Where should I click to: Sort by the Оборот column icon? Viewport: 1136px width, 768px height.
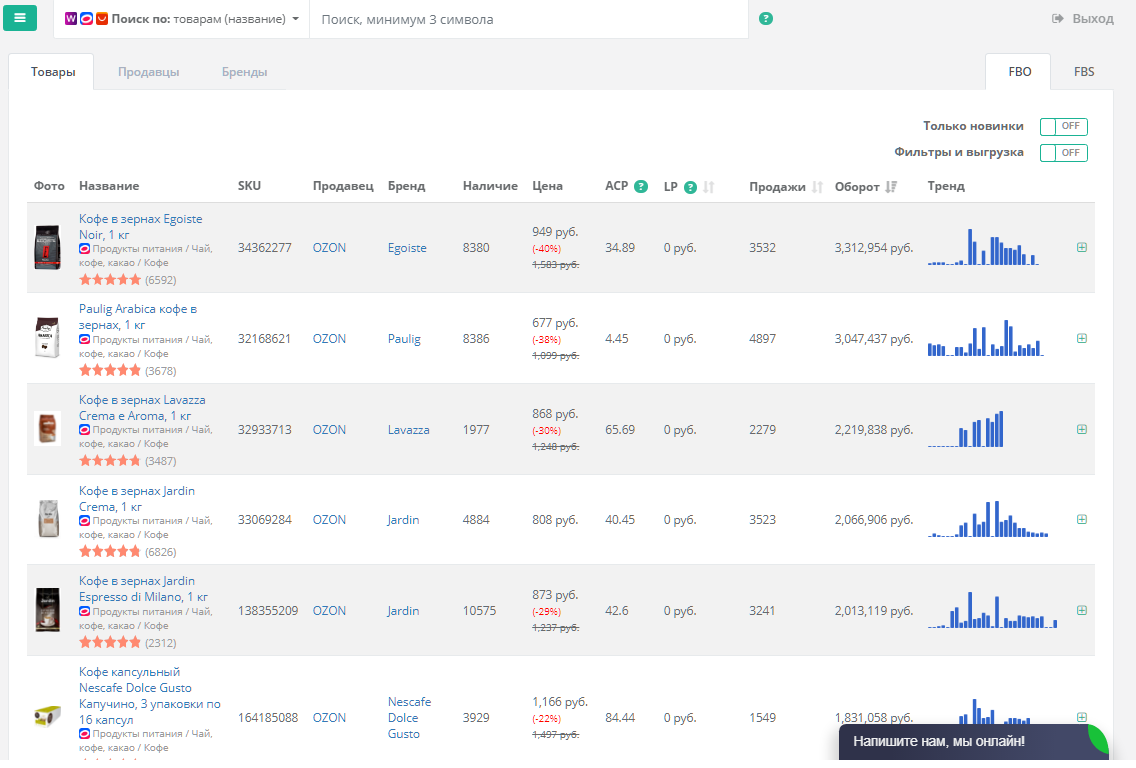892,187
